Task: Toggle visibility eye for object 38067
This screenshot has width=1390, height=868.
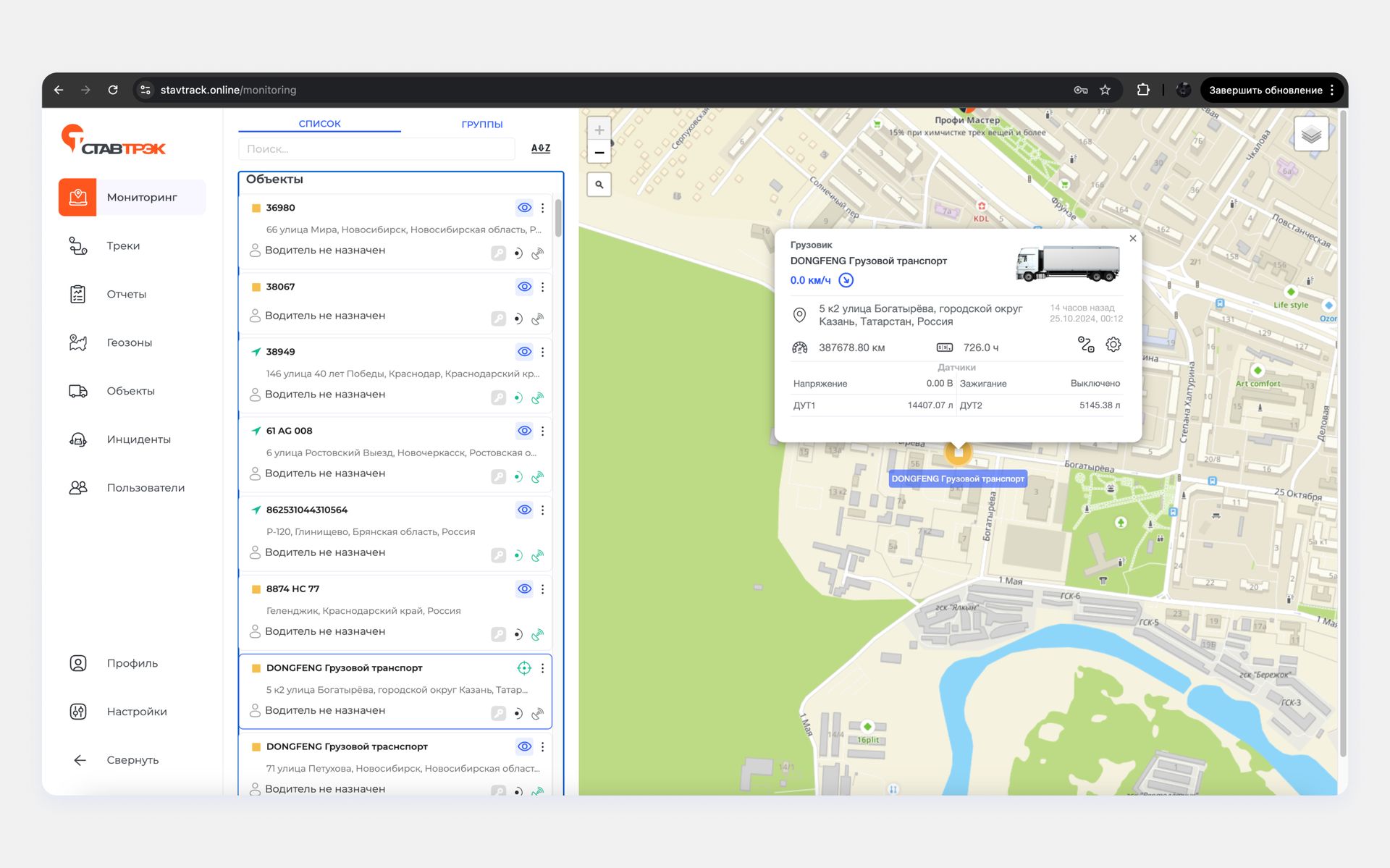Action: point(524,287)
